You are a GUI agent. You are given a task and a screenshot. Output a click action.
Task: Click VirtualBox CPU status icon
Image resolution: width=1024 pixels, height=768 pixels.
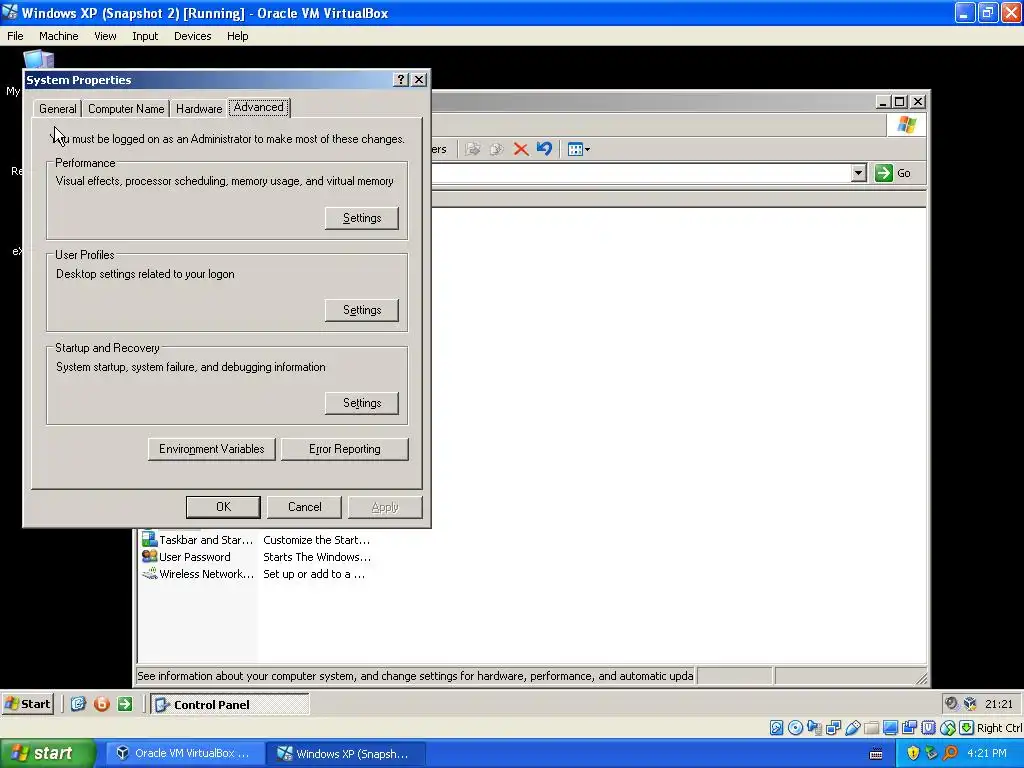929,728
